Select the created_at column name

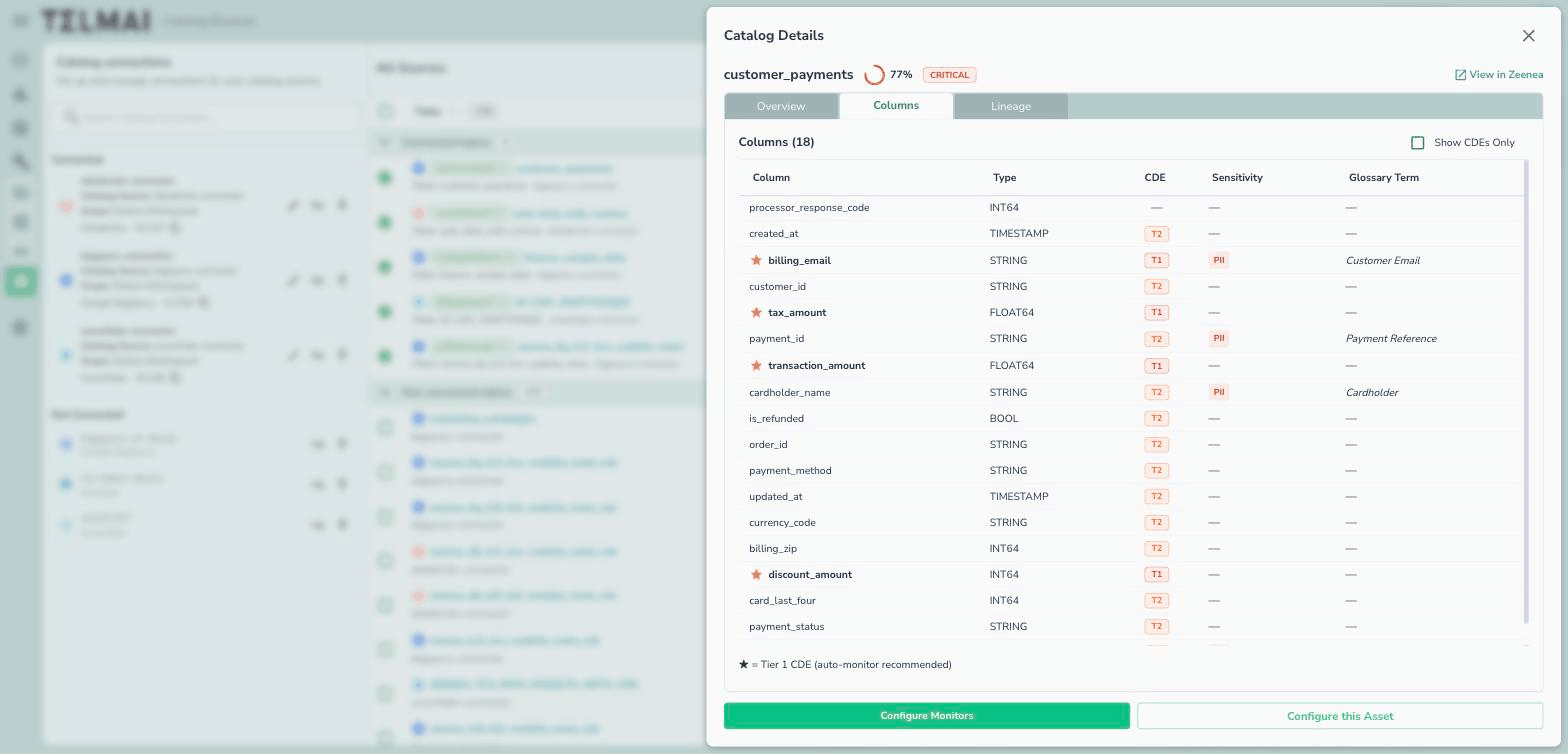(773, 234)
